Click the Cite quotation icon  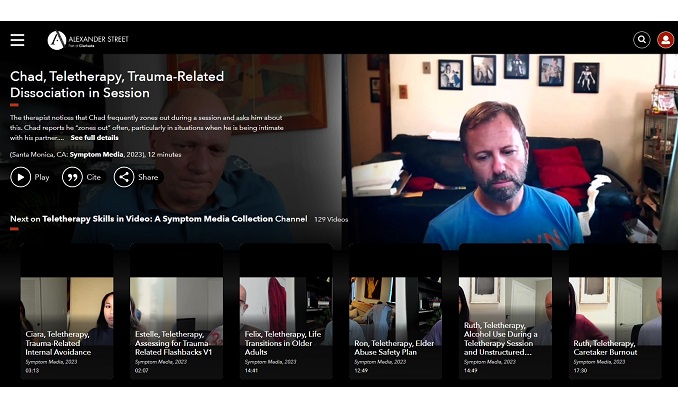point(72,177)
